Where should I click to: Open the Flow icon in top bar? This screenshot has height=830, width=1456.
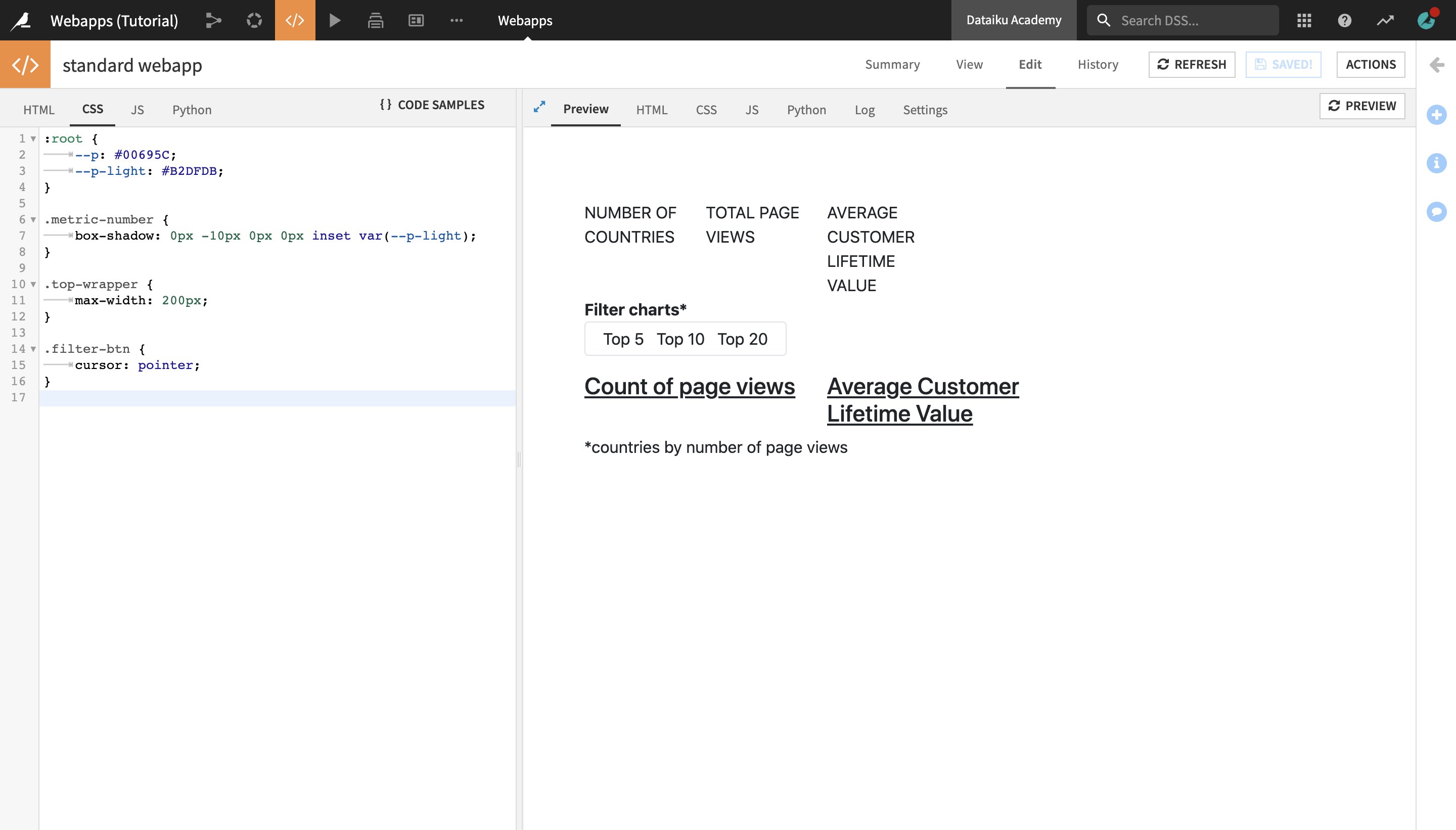point(213,21)
